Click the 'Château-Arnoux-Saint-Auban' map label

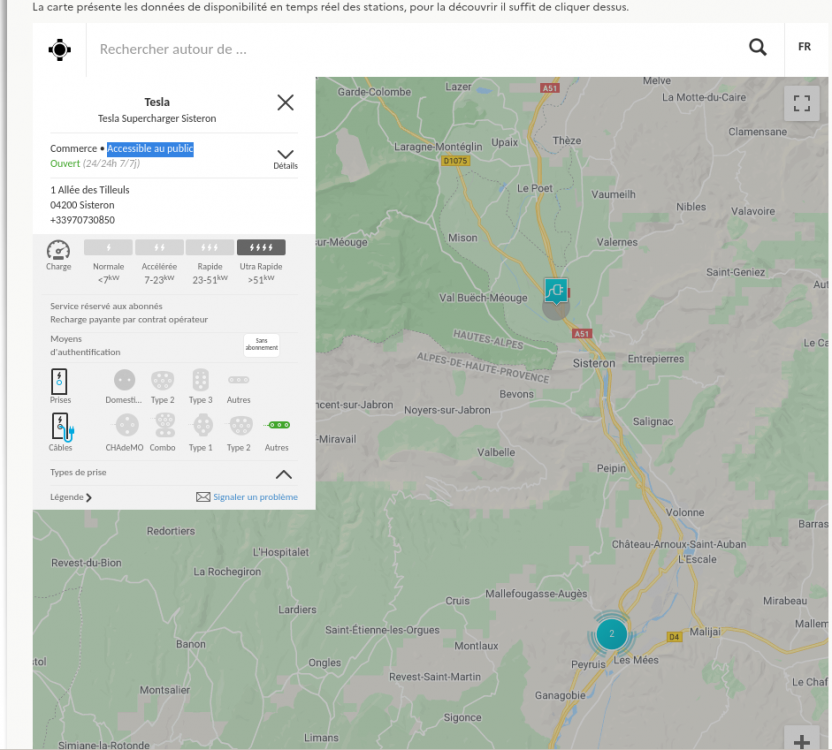(679, 544)
